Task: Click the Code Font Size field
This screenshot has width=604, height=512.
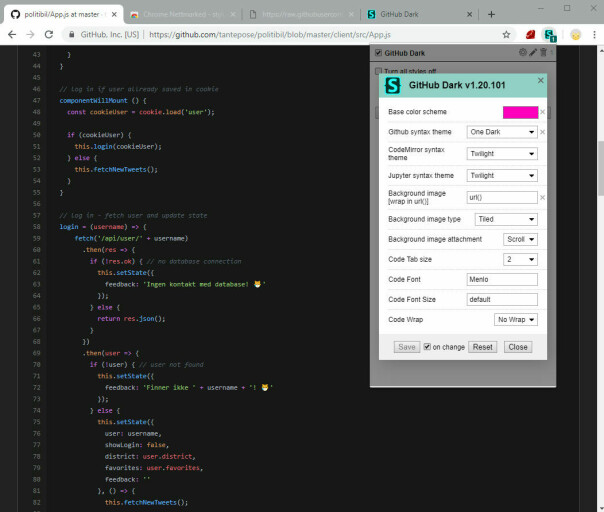Action: click(502, 299)
